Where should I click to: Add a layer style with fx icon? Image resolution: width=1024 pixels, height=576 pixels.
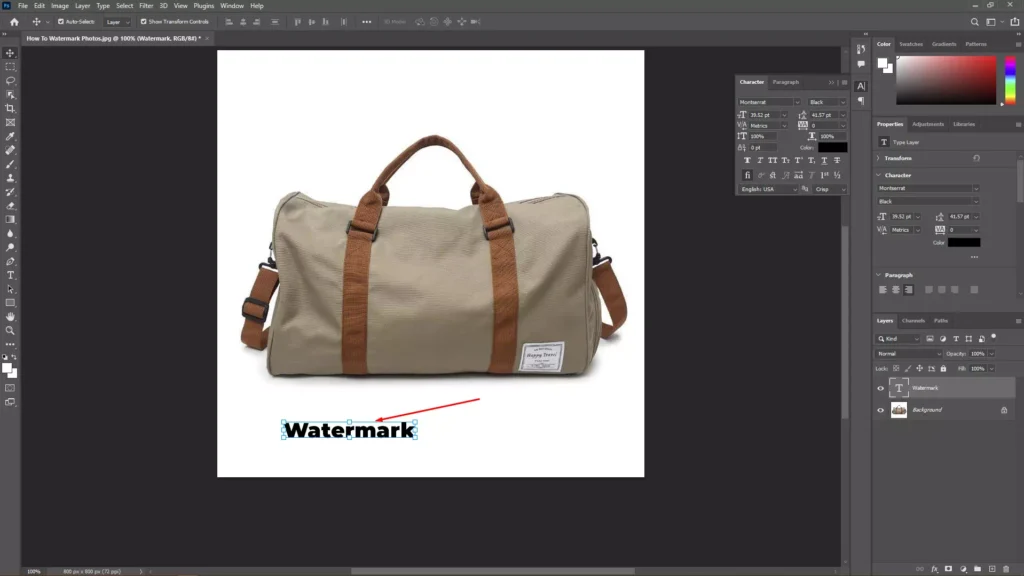coord(935,569)
